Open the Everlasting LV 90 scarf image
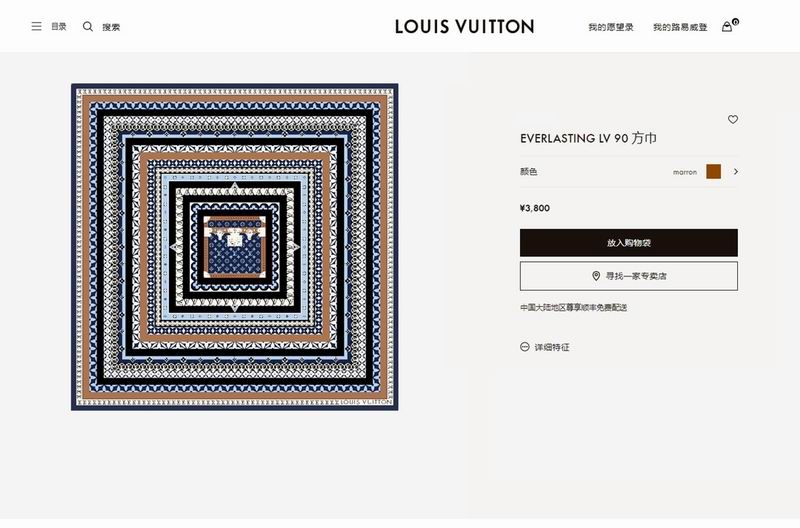800x528 pixels. pyautogui.click(x=235, y=247)
